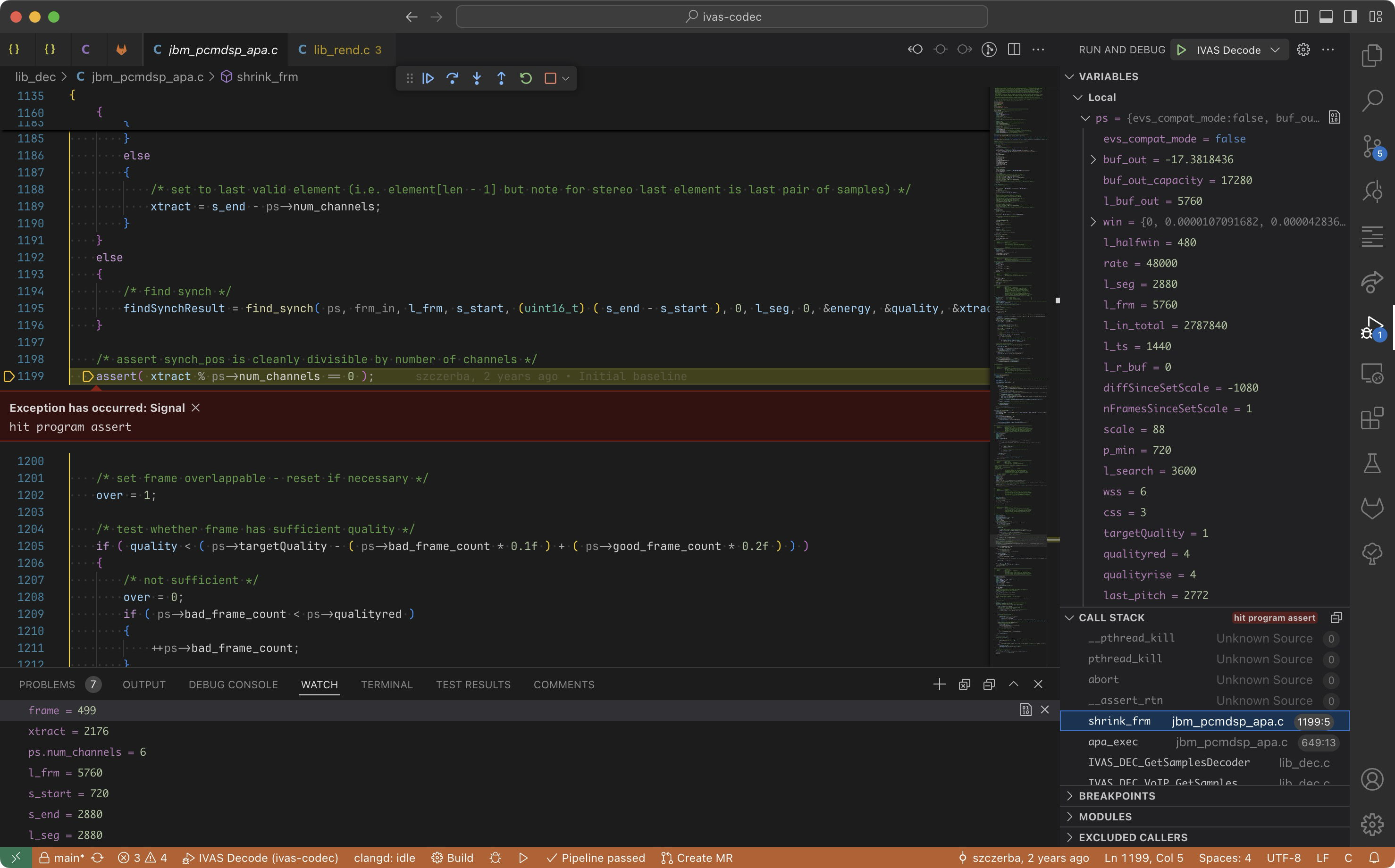
Task: Switch to the DEBUG CONSOLE tab
Action: pos(233,684)
